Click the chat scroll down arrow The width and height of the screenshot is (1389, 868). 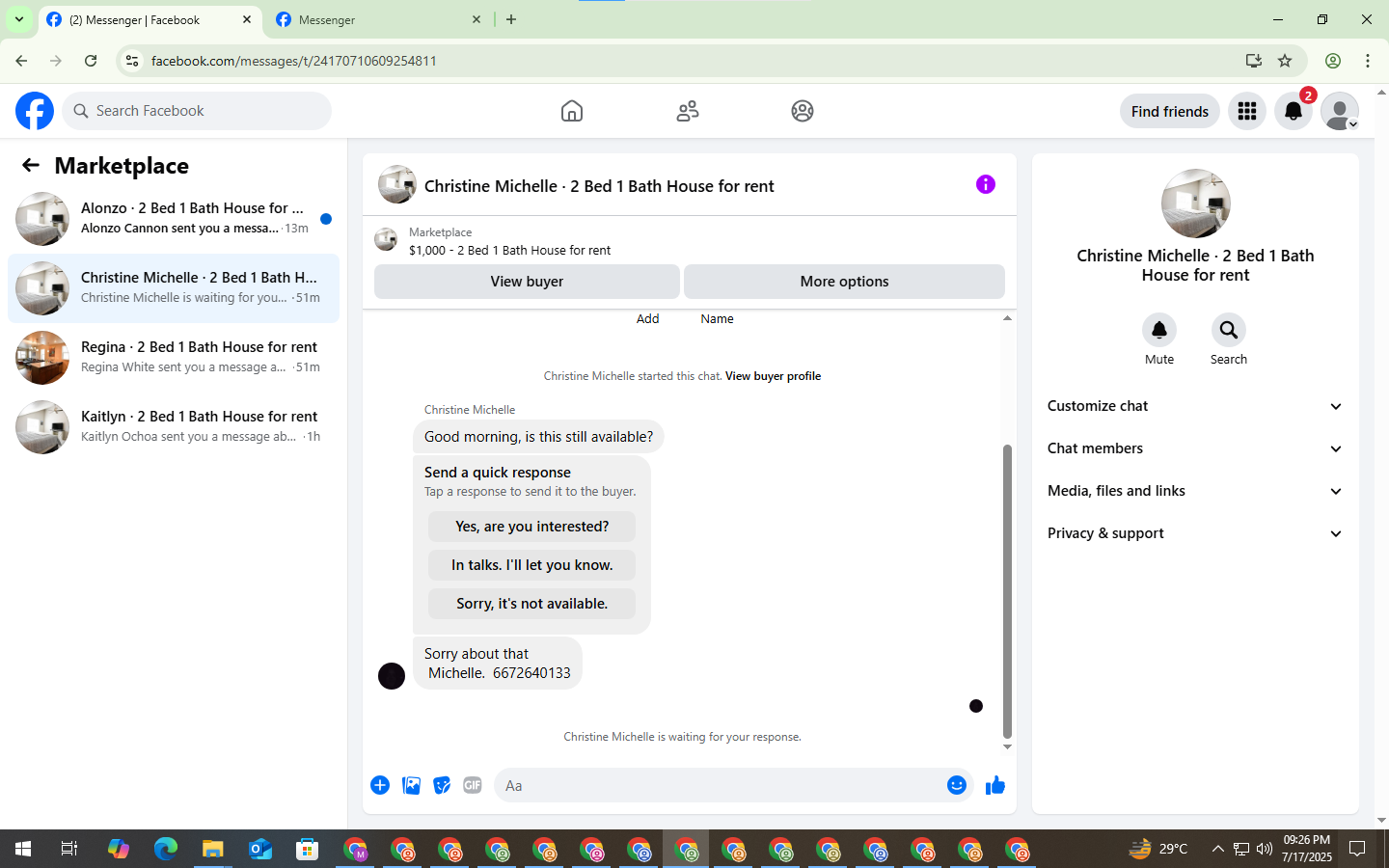(x=1007, y=746)
